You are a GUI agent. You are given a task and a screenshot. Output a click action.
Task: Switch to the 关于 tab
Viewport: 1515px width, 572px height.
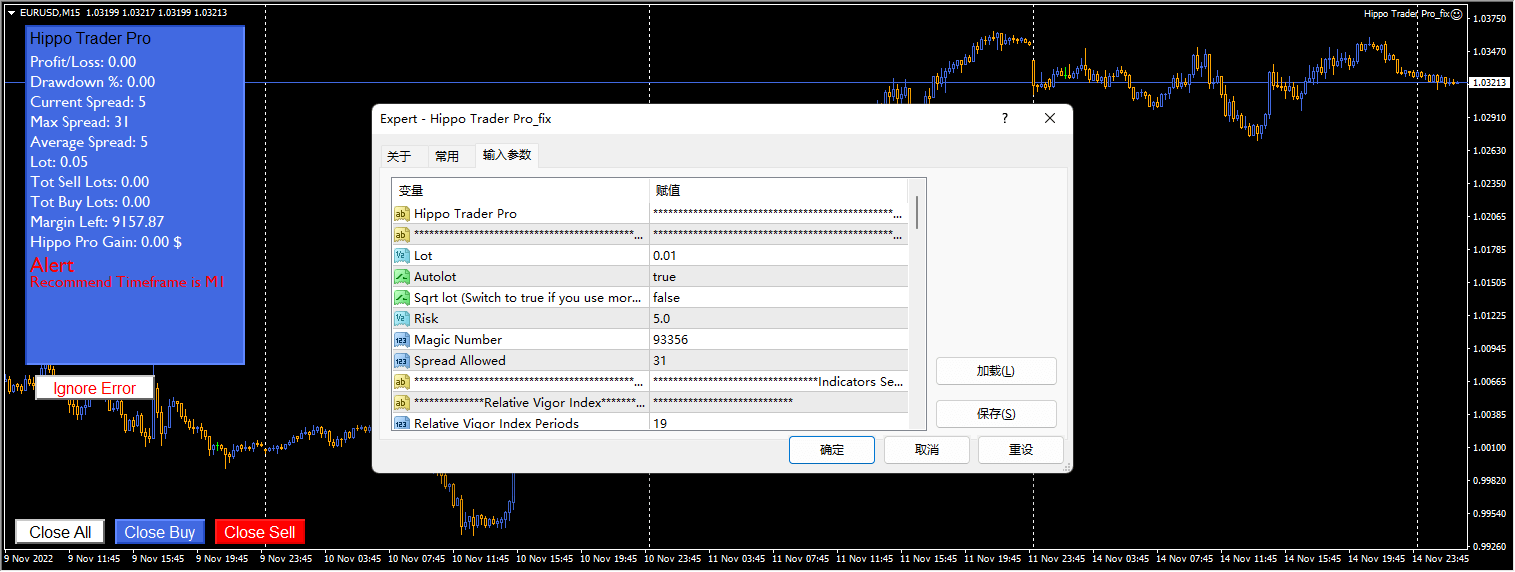(399, 156)
